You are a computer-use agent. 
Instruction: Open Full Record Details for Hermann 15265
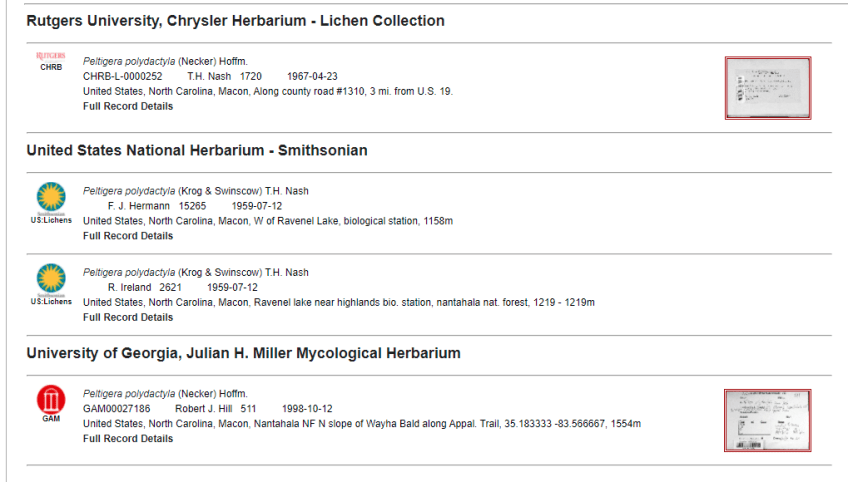pos(128,236)
